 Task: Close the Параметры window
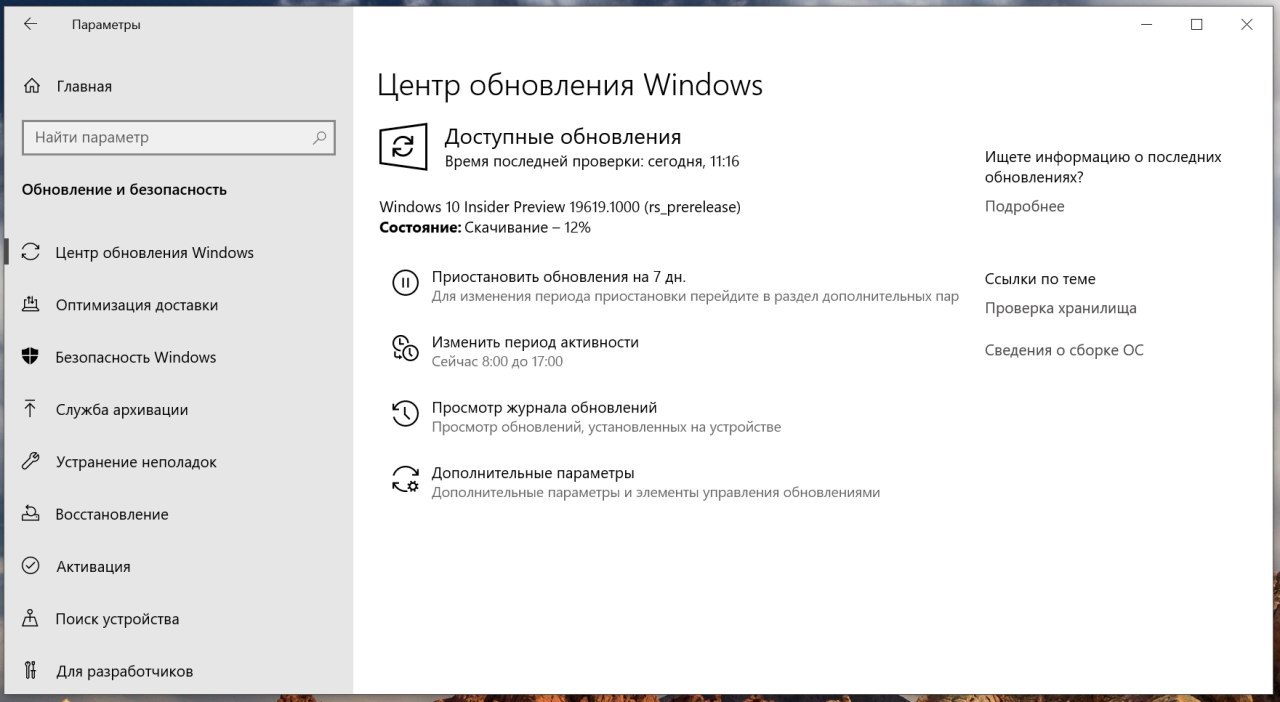[1246, 25]
